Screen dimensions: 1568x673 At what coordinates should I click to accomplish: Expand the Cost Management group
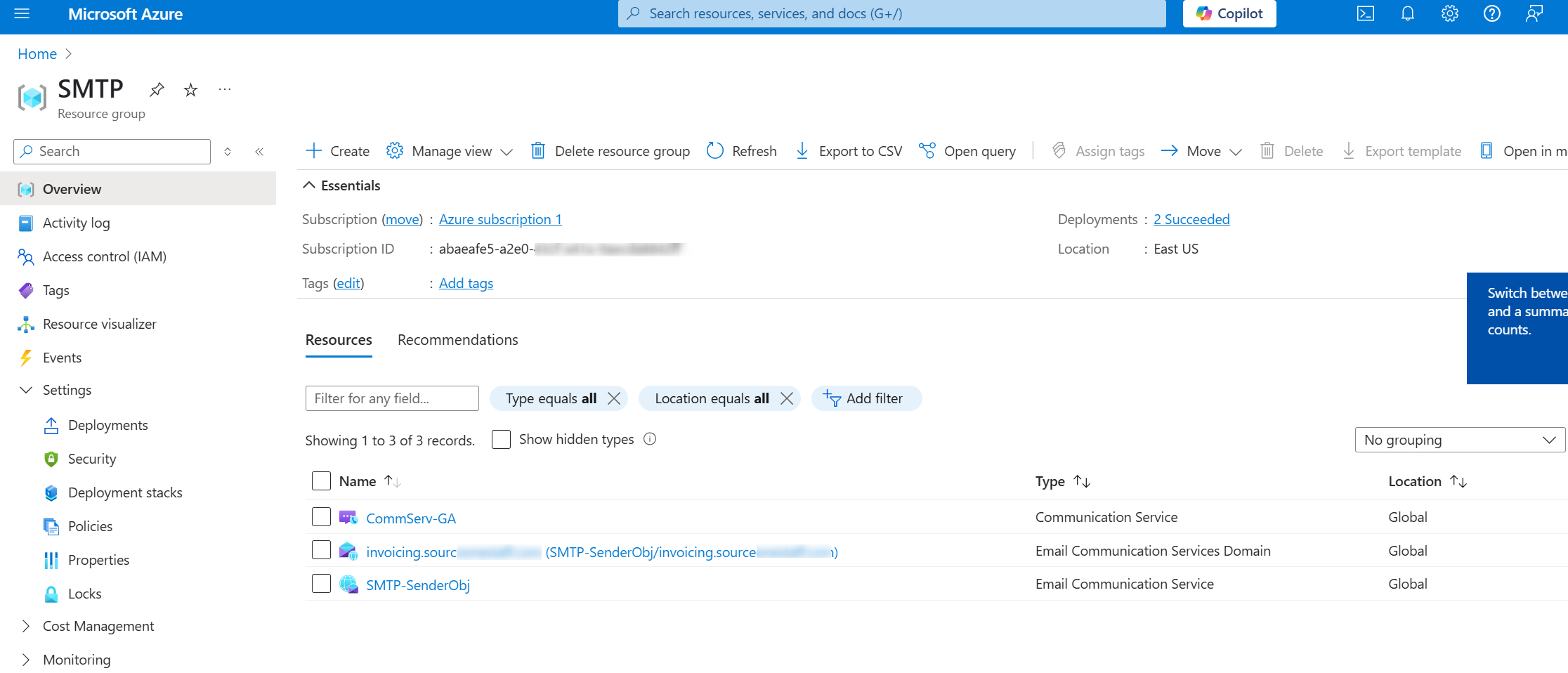pyautogui.click(x=26, y=626)
